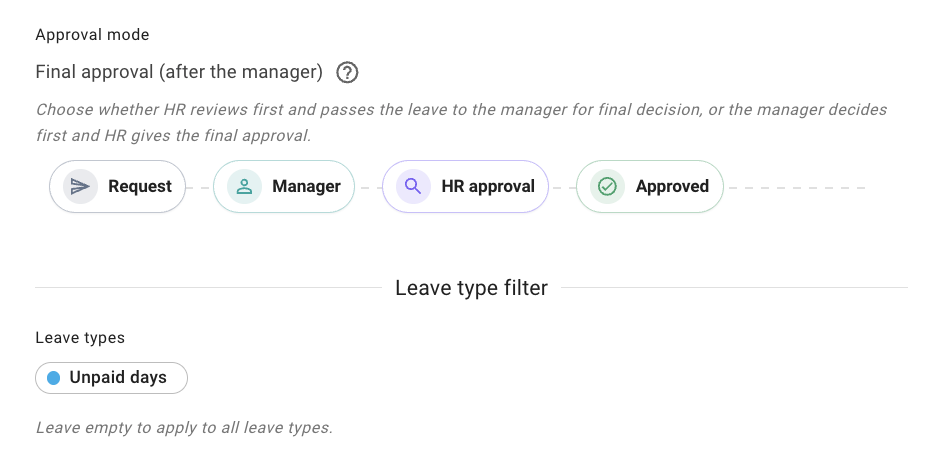Click the connector between Request and Manager
This screenshot has width=945, height=464.
[x=199, y=188]
